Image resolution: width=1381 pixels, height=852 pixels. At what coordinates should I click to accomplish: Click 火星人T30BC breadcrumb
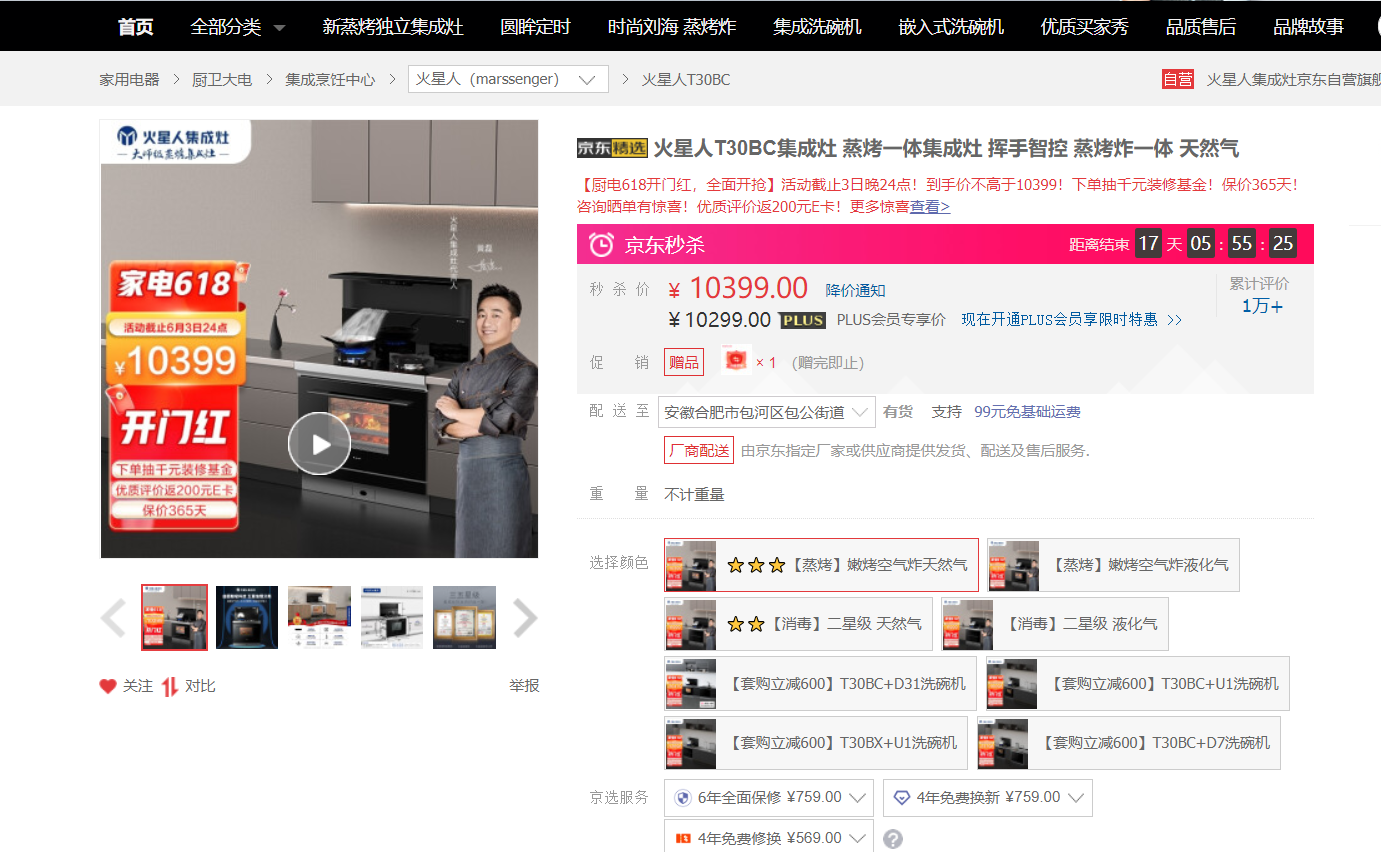pos(686,79)
